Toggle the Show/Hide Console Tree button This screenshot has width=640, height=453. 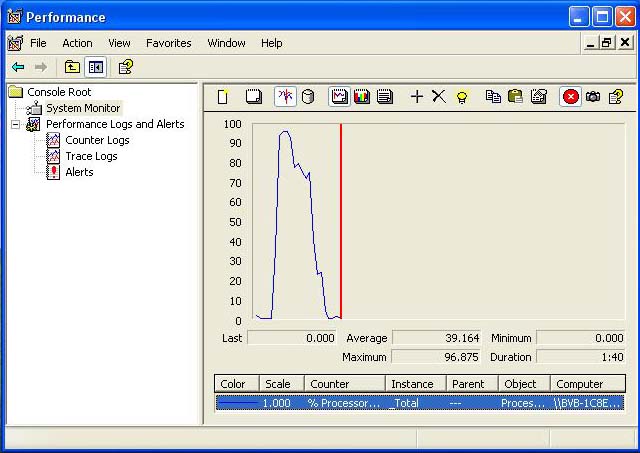point(96,67)
